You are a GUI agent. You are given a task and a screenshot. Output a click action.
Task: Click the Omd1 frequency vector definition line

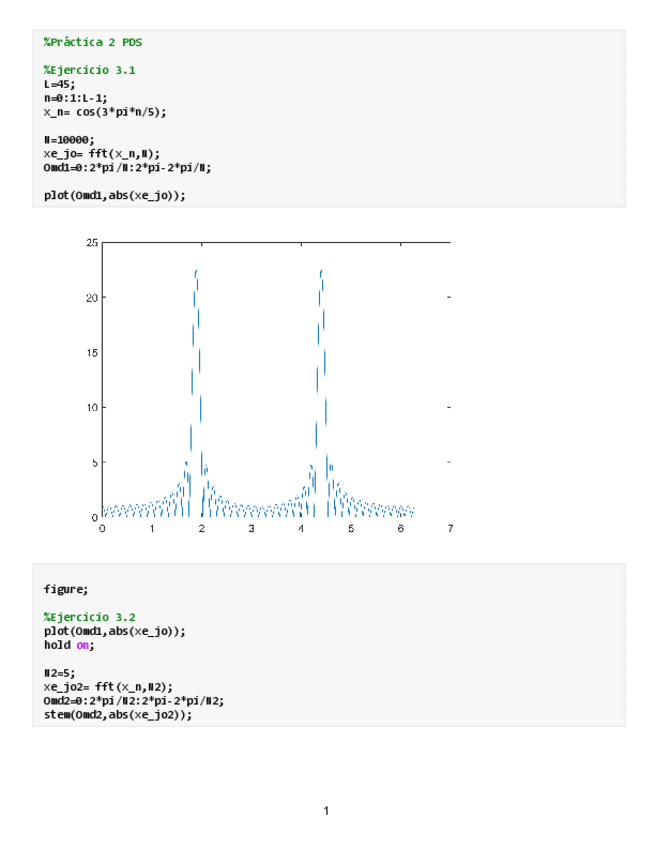(127, 168)
